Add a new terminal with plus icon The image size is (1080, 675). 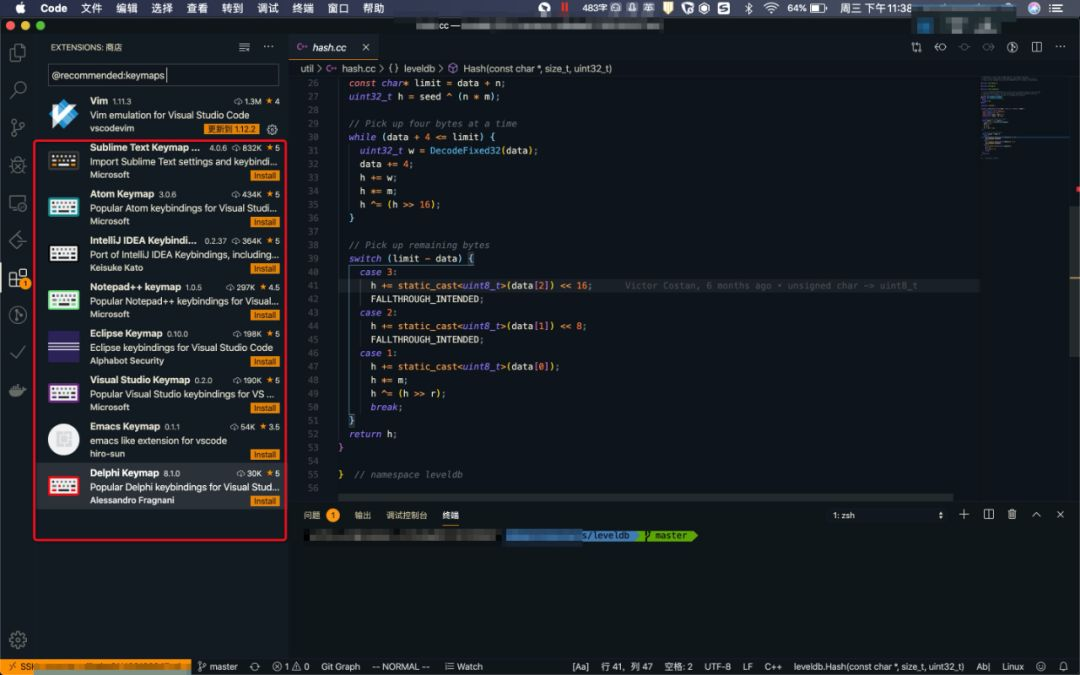click(x=964, y=515)
